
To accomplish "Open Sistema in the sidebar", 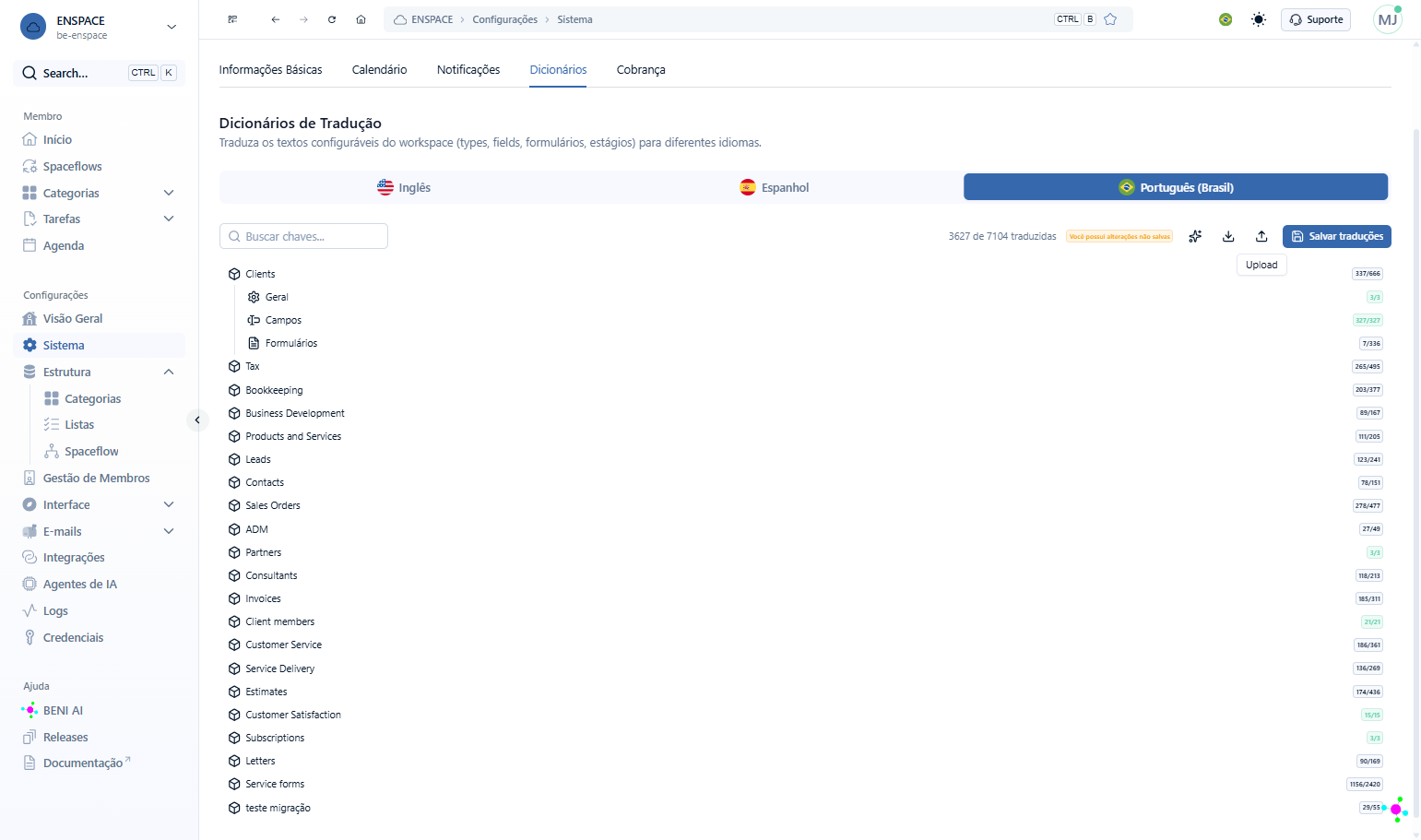I will click(100, 345).
